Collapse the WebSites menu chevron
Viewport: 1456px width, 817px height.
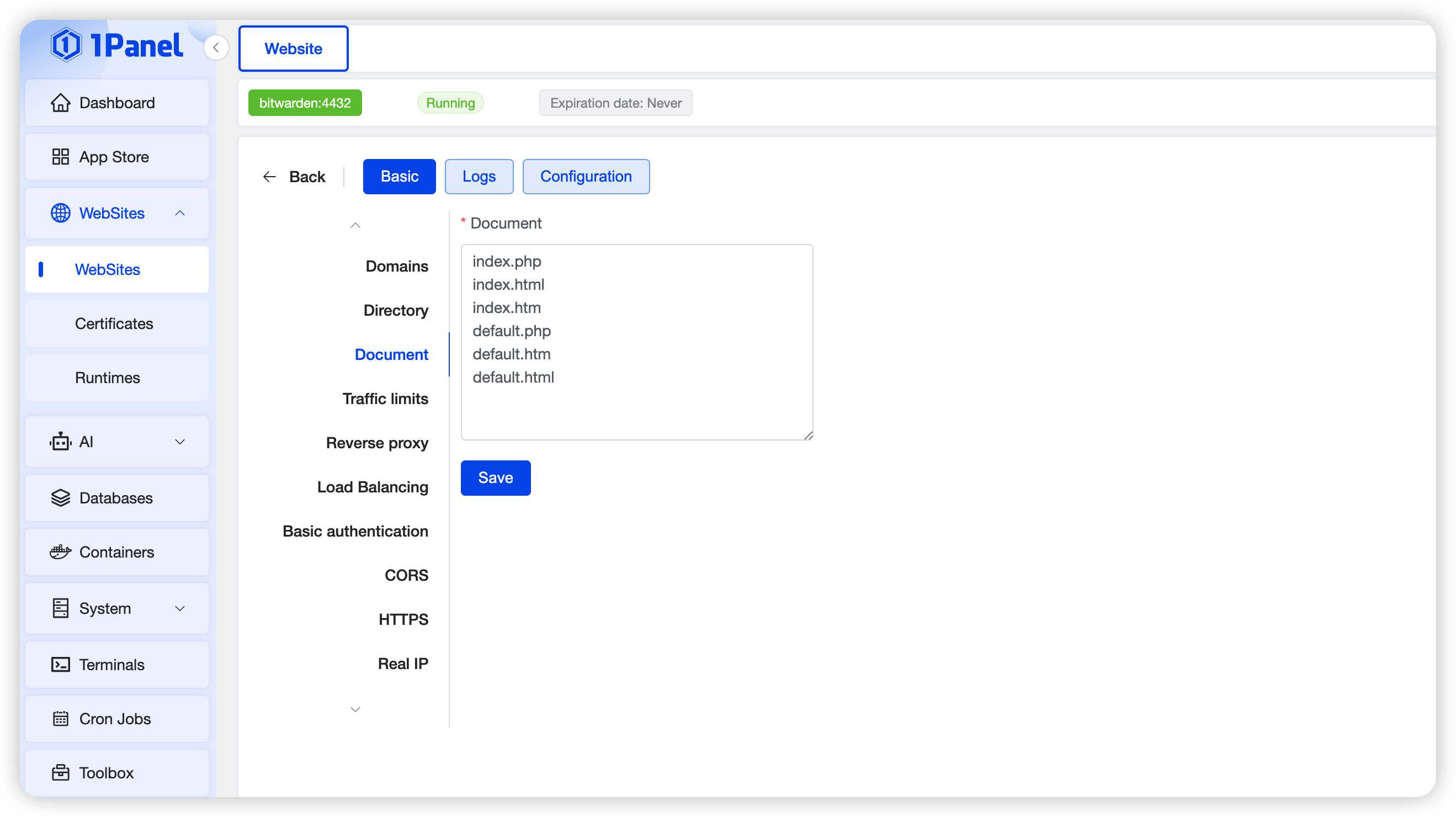180,213
